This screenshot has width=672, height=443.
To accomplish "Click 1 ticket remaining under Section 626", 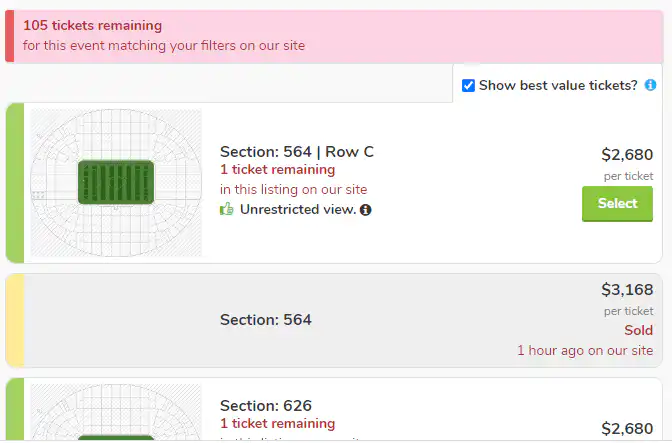I will (277, 424).
